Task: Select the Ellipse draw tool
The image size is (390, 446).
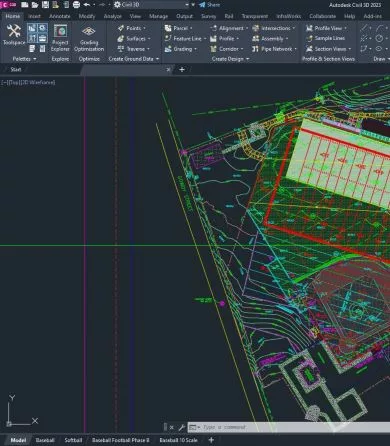Action: (379, 49)
